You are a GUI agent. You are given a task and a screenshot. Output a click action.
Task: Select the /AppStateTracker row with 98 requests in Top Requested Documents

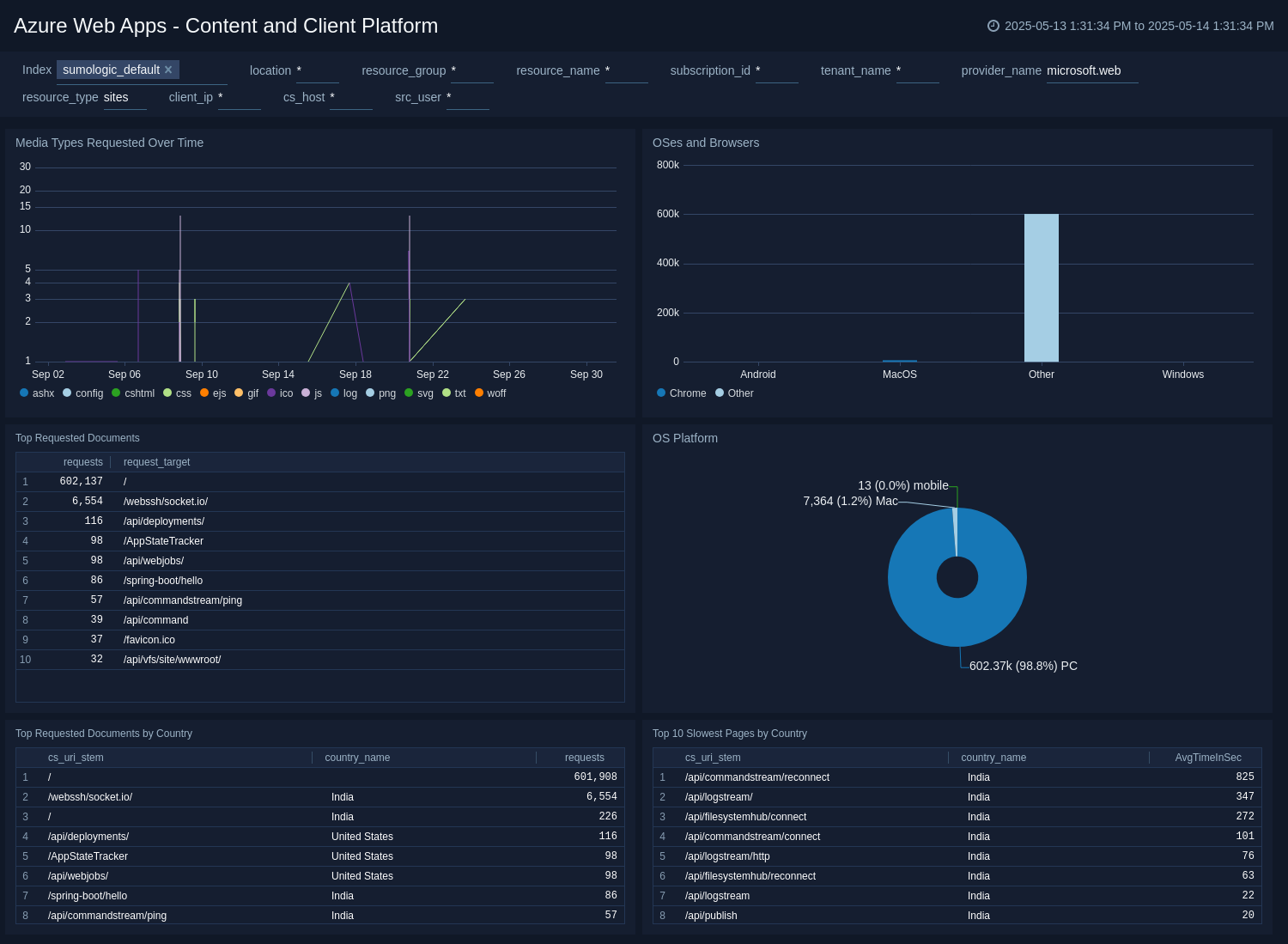pyautogui.click(x=320, y=541)
